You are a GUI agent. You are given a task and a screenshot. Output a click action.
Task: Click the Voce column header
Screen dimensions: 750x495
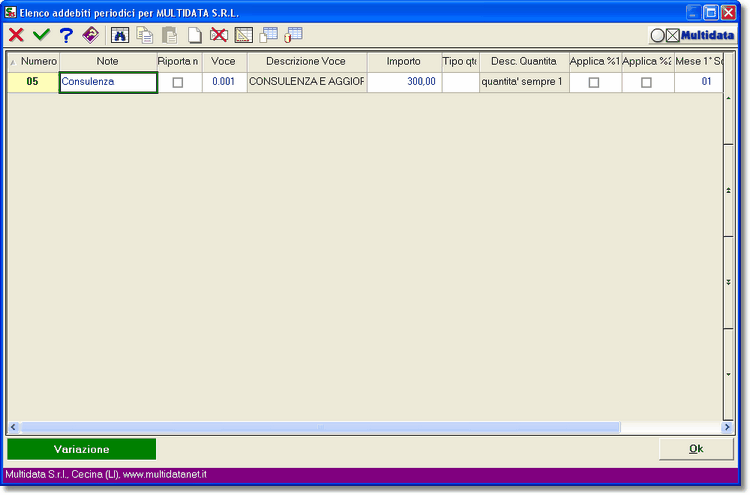(224, 62)
